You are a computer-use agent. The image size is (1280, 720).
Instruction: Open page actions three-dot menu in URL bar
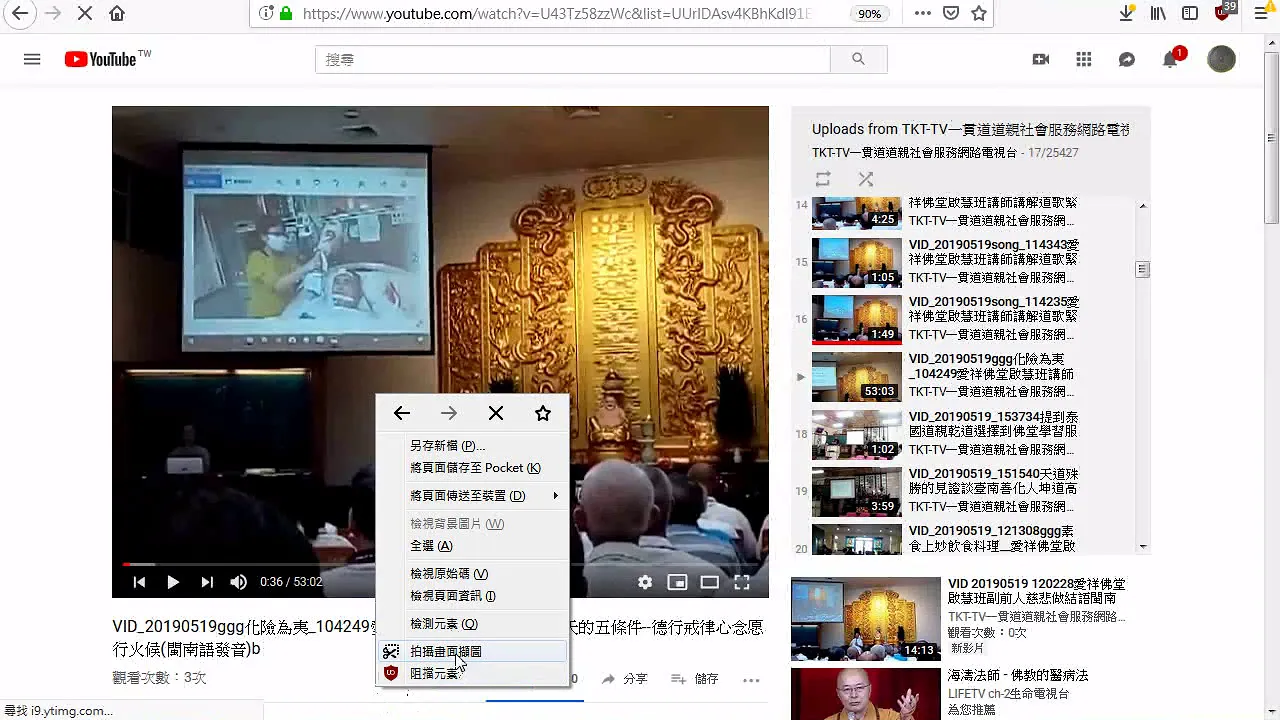click(923, 14)
